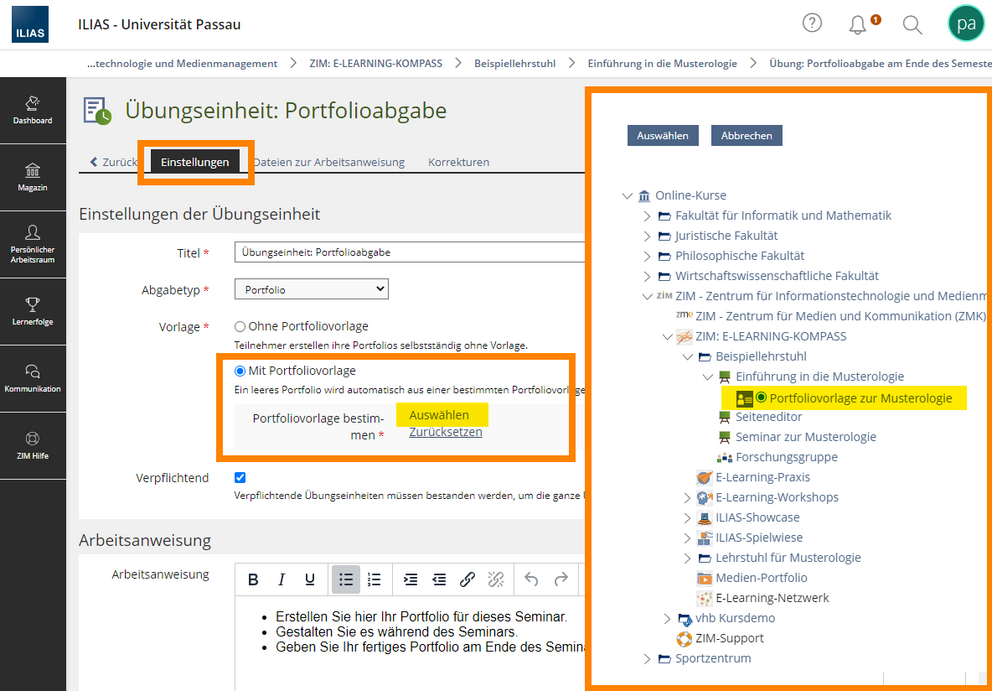Switch to Dateien zur Arbeitsanweisung tab
Screen dimensions: 992x691
point(329,162)
